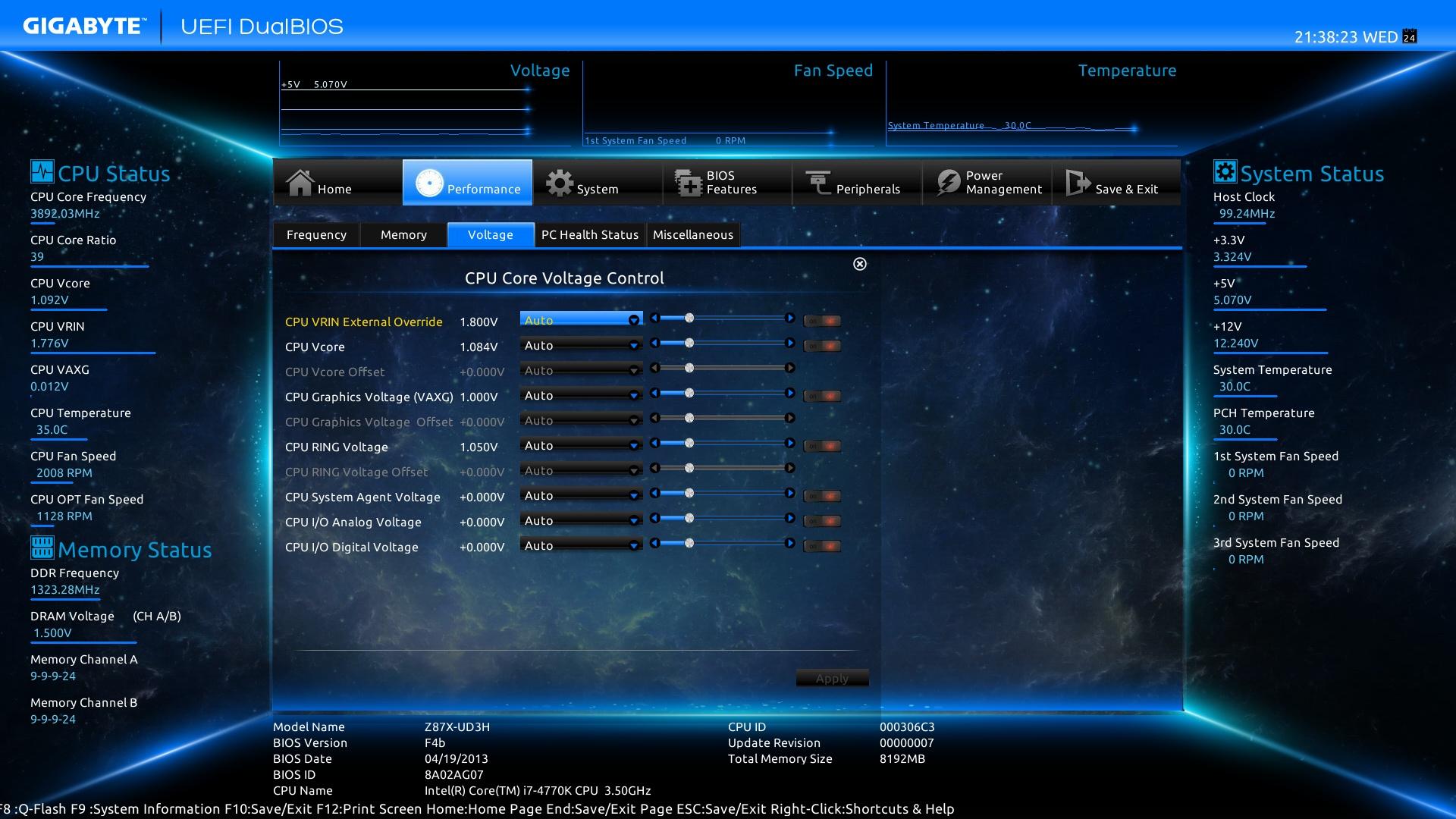Switch to the Memory tab
The height and width of the screenshot is (819, 1456).
click(x=403, y=235)
